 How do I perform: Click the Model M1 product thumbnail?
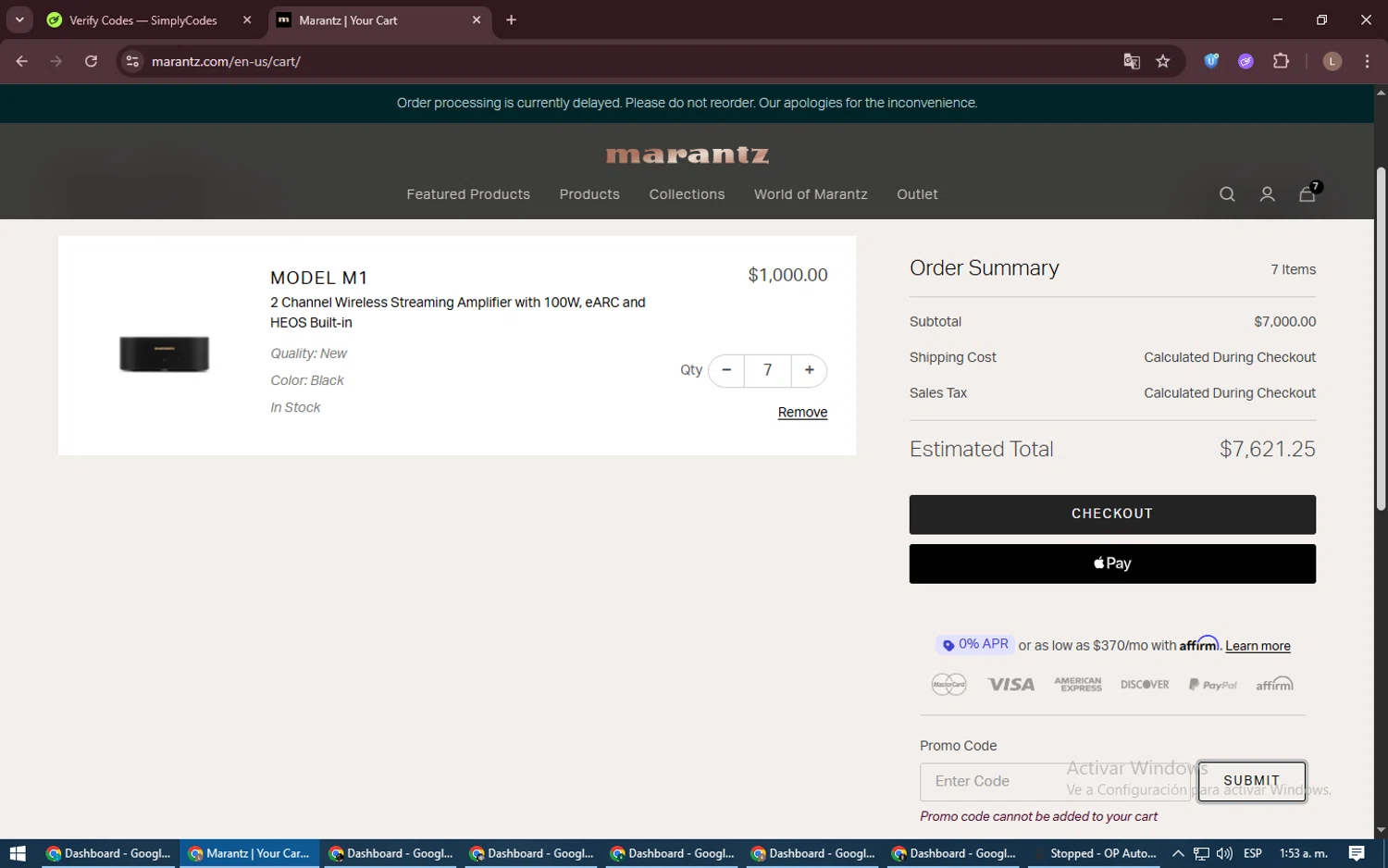click(x=165, y=354)
